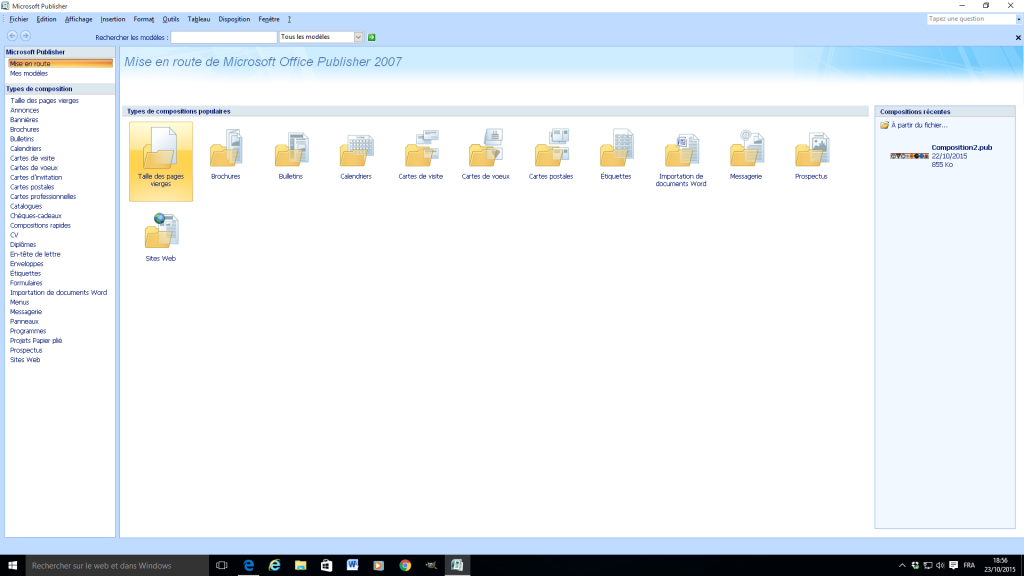Open Task View in the taskbar
1024x576 pixels.
point(221,566)
